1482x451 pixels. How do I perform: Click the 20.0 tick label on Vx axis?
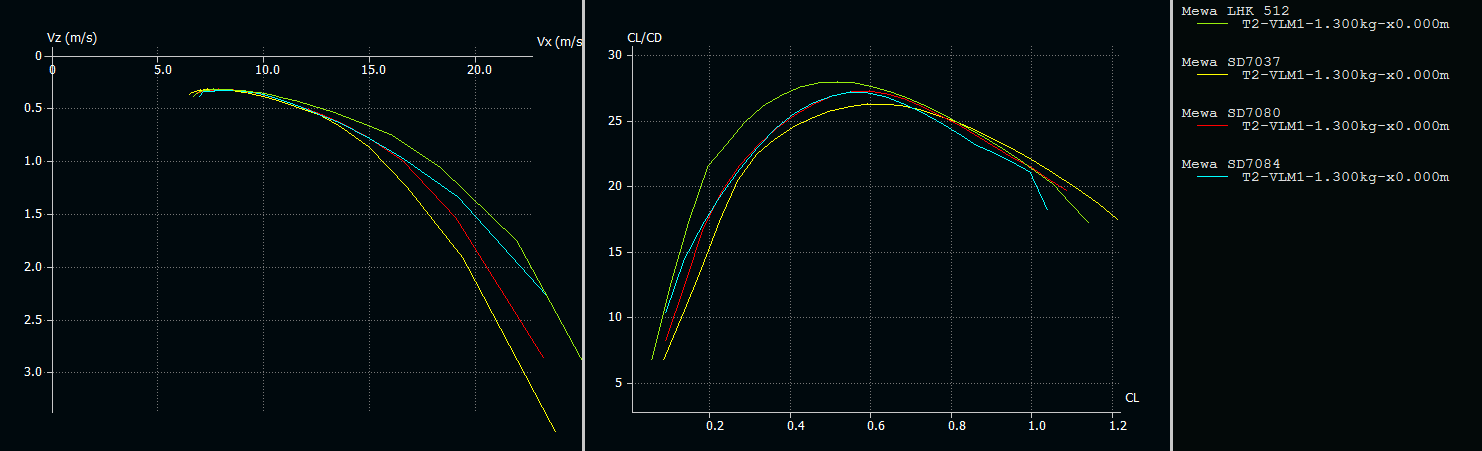479,70
